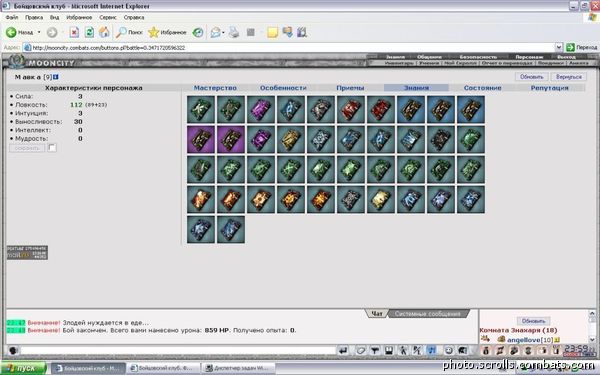Click the chat message input field

click(178, 350)
